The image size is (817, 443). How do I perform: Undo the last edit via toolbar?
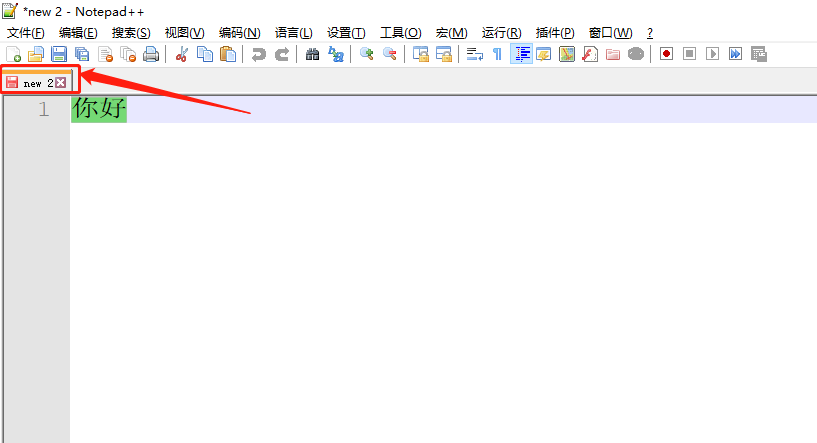click(258, 54)
